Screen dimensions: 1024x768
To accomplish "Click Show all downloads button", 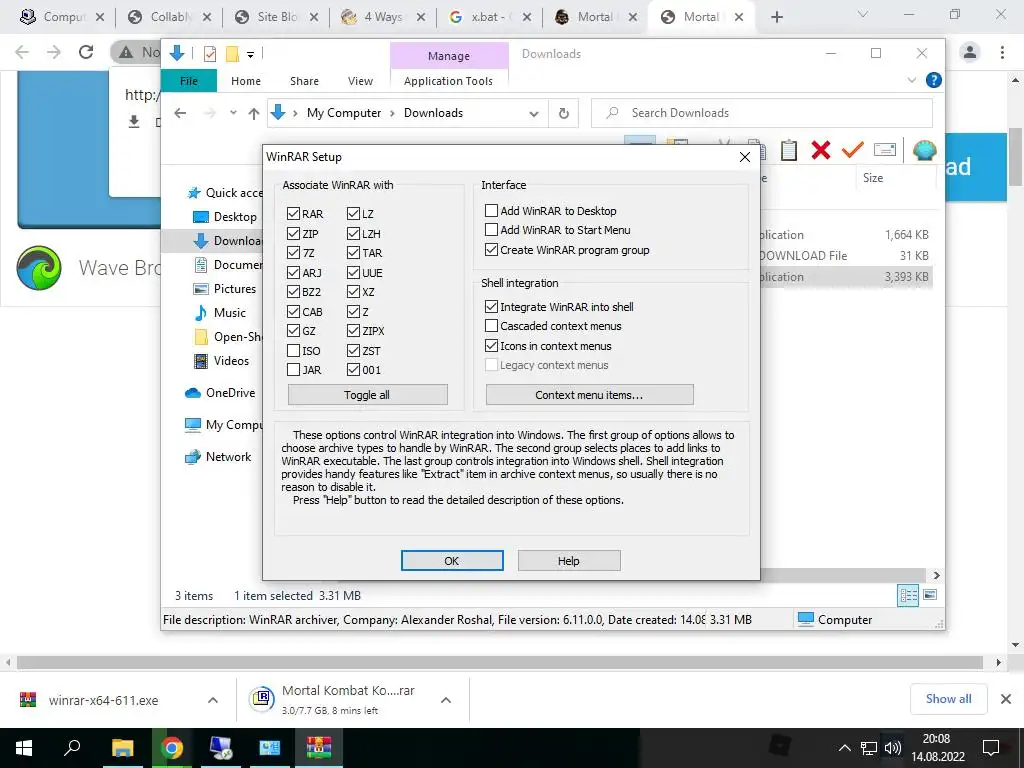I will point(948,699).
